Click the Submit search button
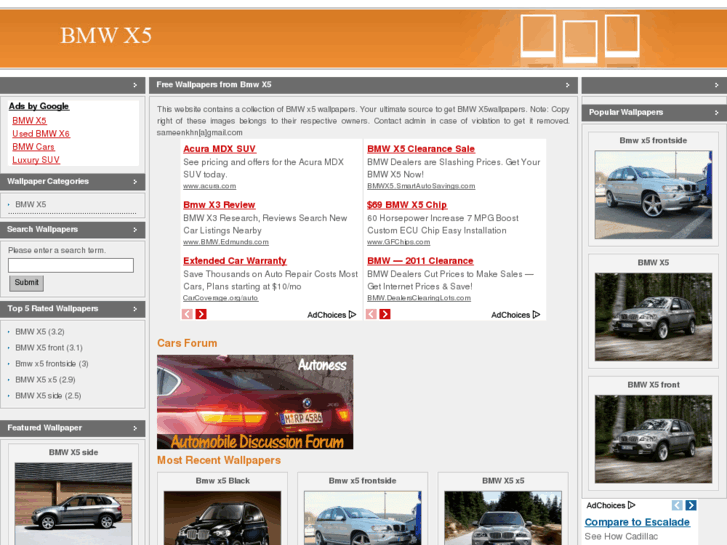This screenshot has height=545, width=727. pyautogui.click(x=26, y=283)
